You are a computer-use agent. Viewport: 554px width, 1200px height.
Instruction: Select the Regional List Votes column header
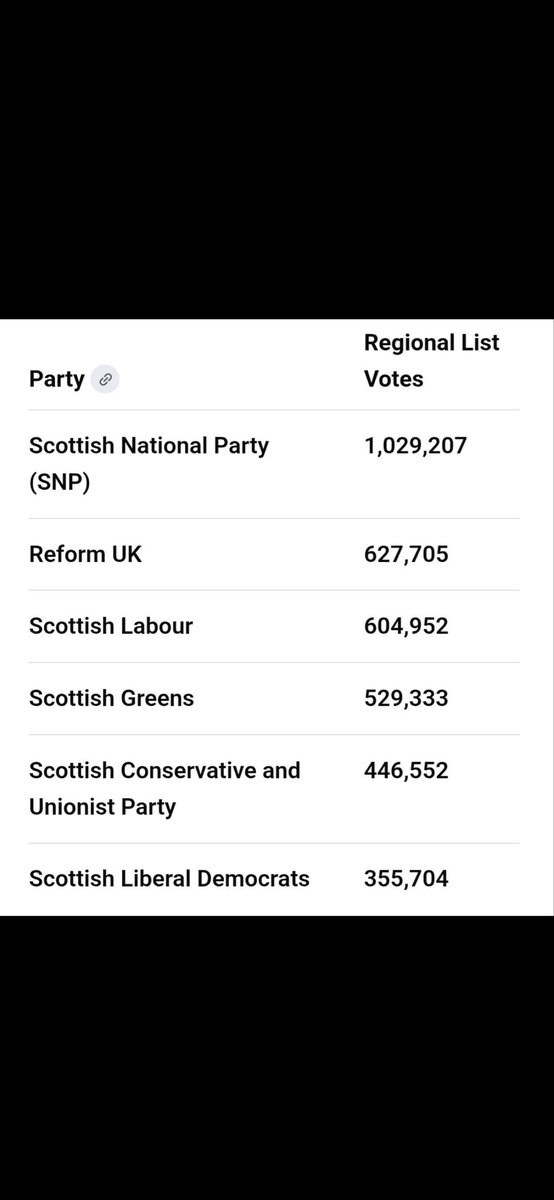431,361
